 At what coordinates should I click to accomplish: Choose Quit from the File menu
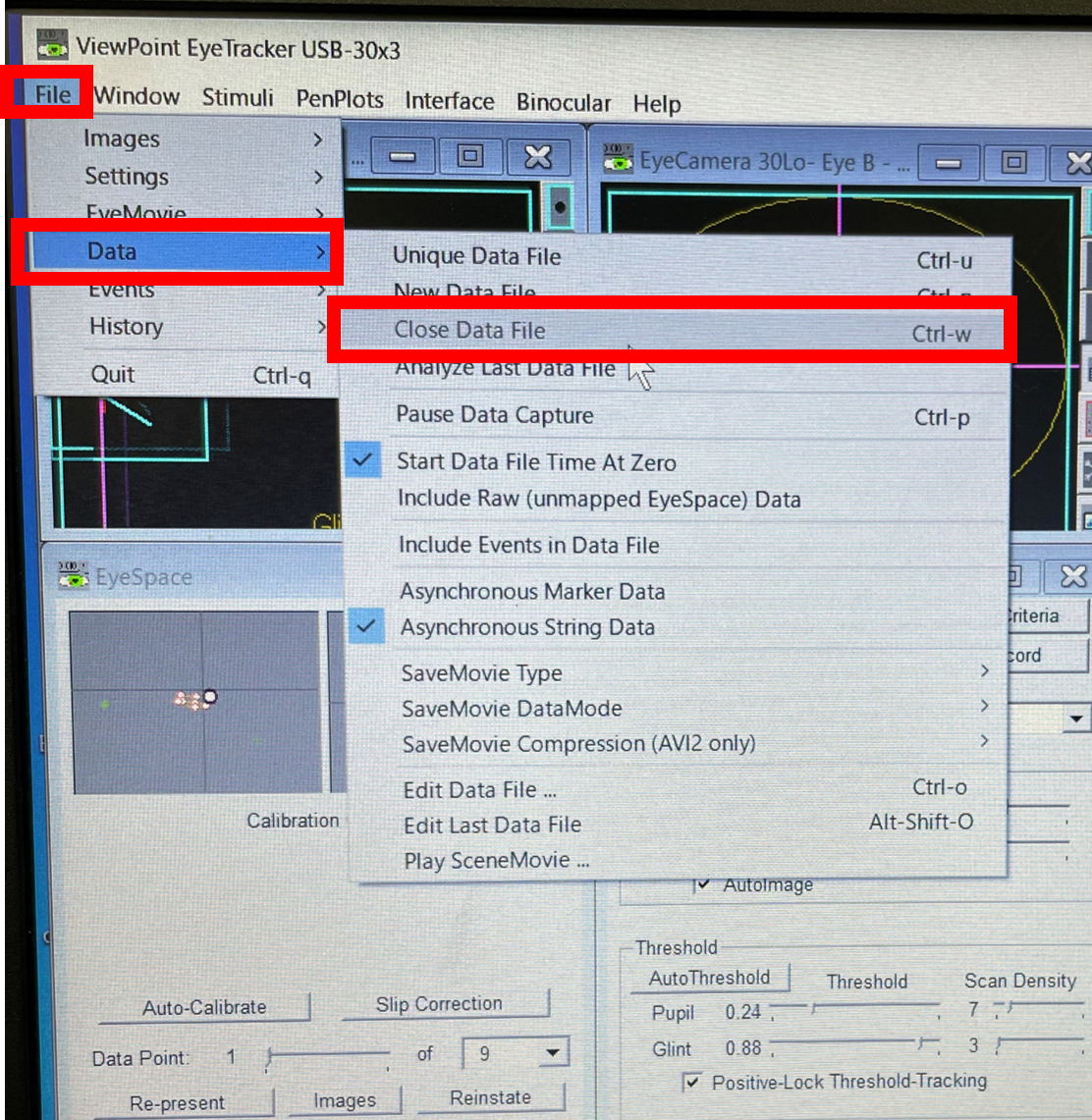[184, 374]
